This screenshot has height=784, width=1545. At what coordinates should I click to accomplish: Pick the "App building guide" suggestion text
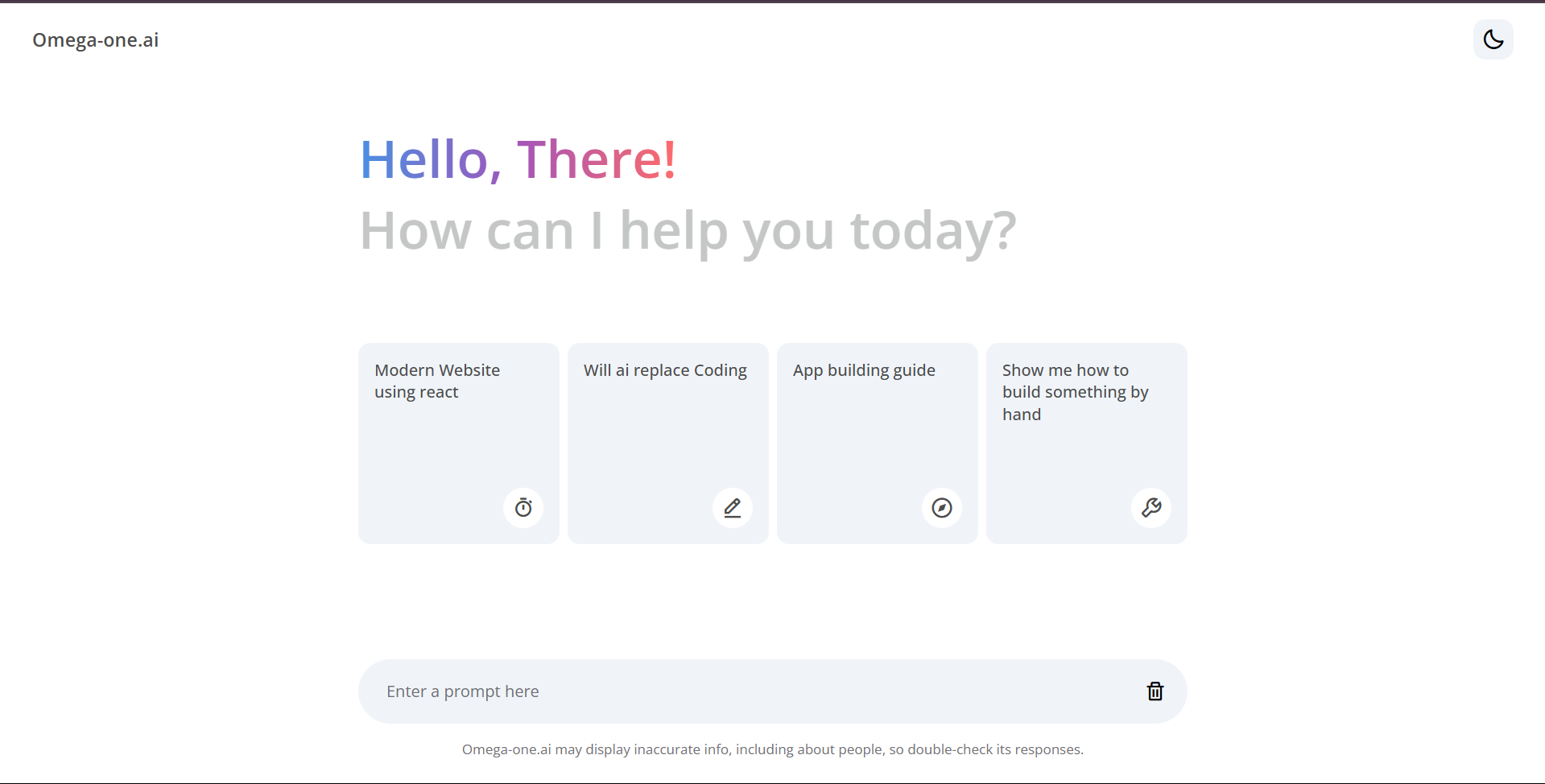pos(864,370)
